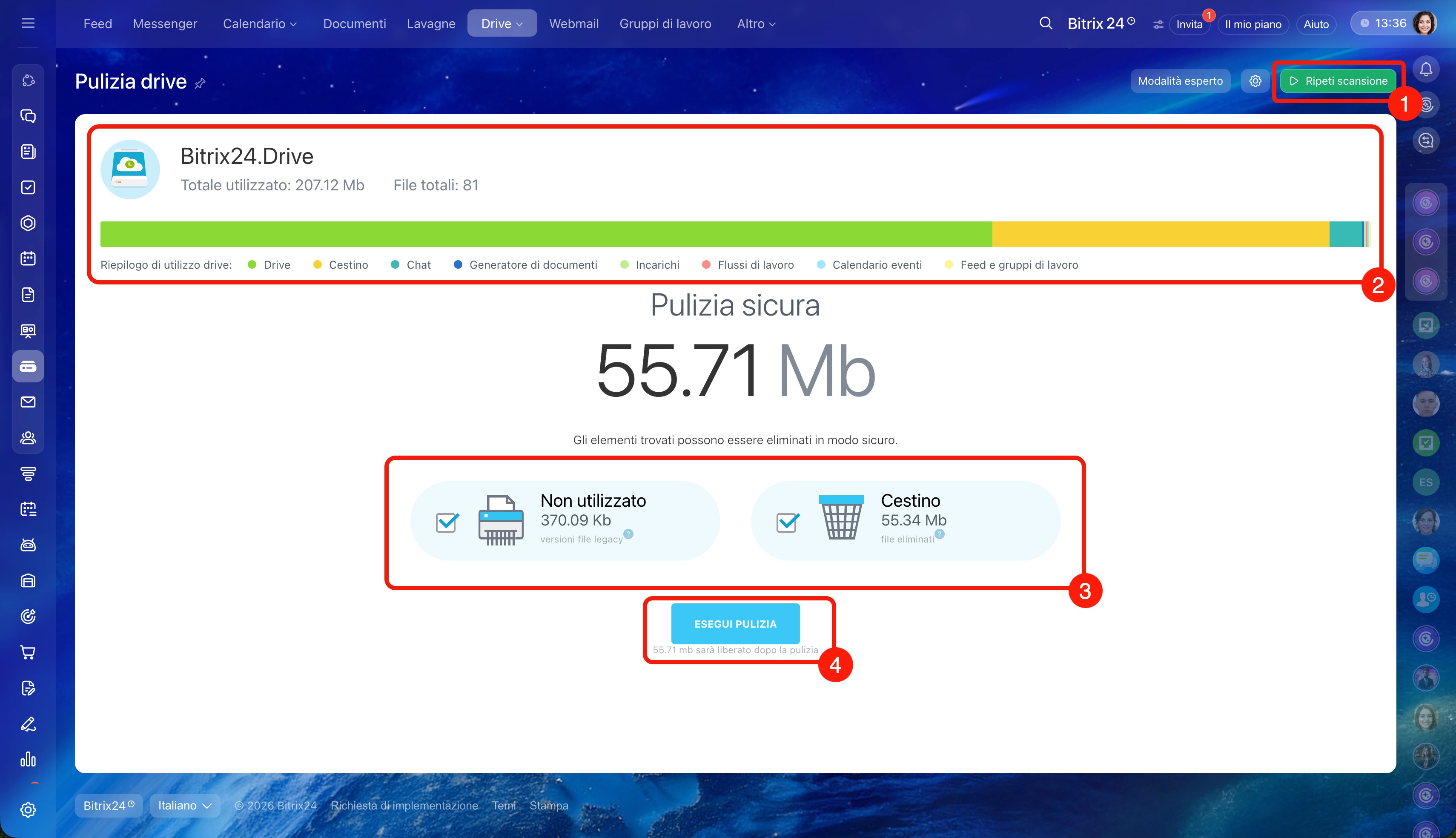This screenshot has height=838, width=1456.
Task: Click the search magnifier icon
Action: point(1046,23)
